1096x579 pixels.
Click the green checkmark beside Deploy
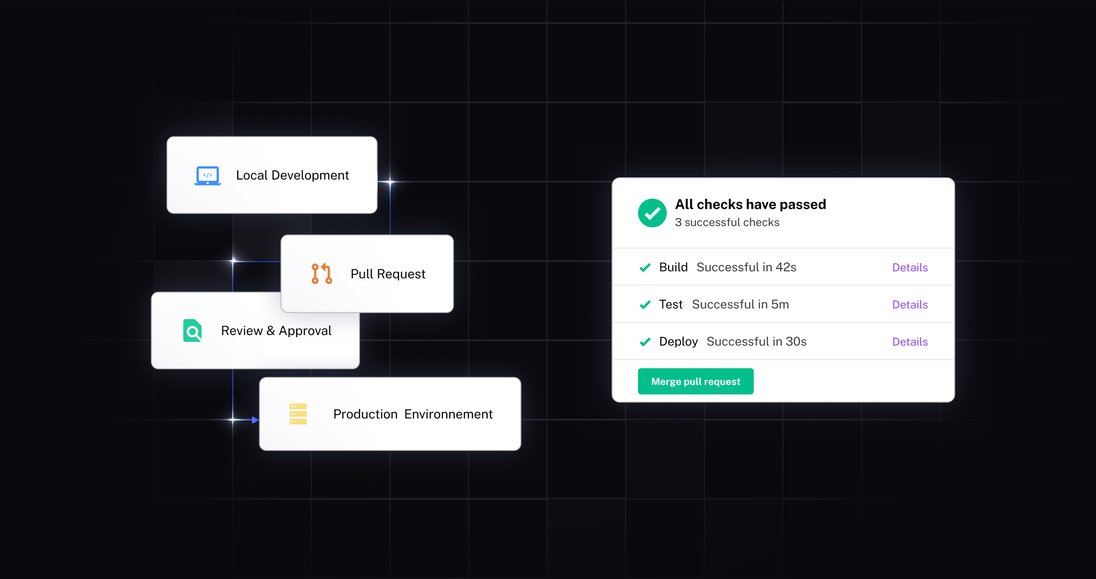coord(645,342)
